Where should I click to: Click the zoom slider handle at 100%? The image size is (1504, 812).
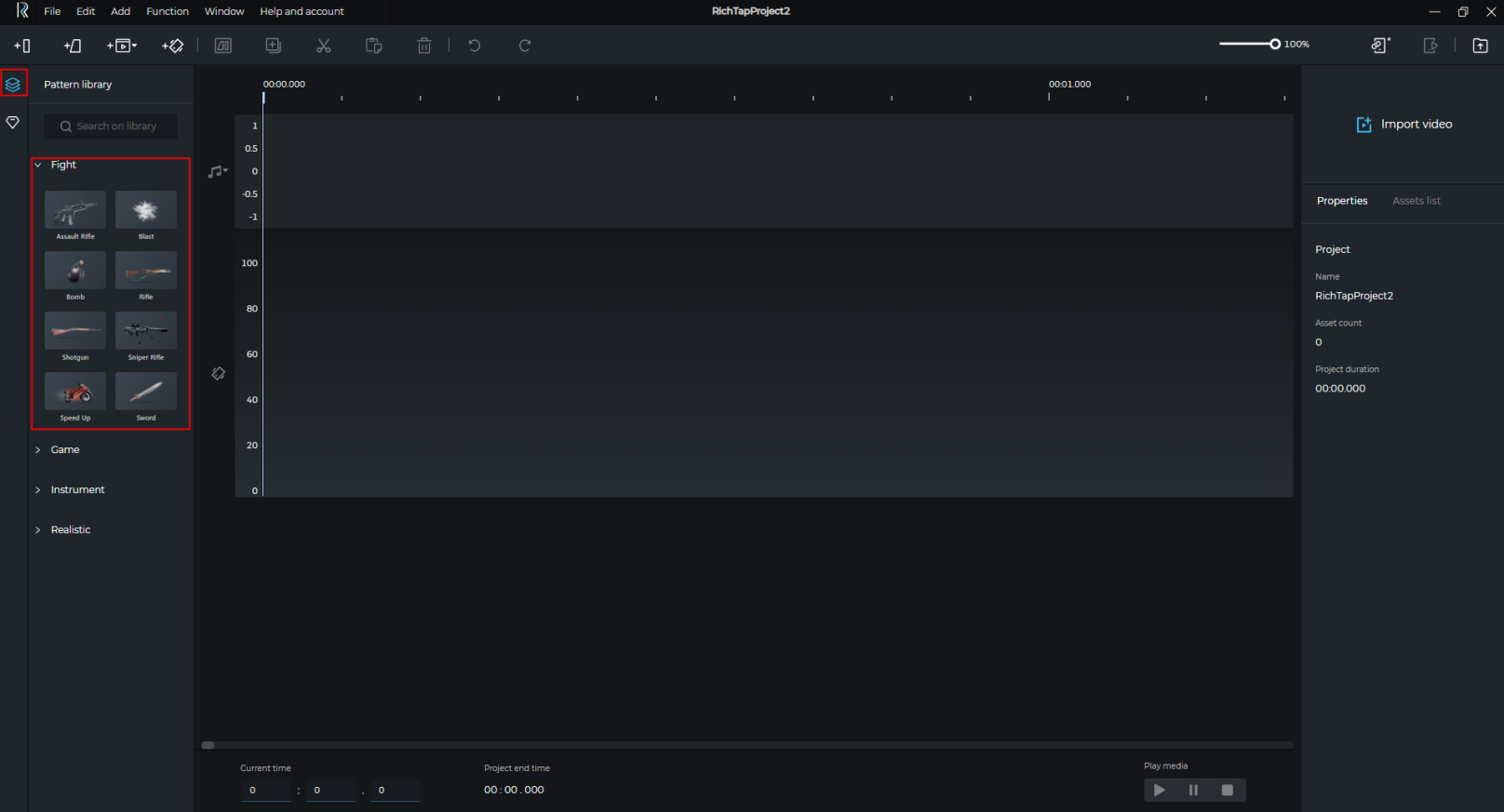click(x=1275, y=45)
